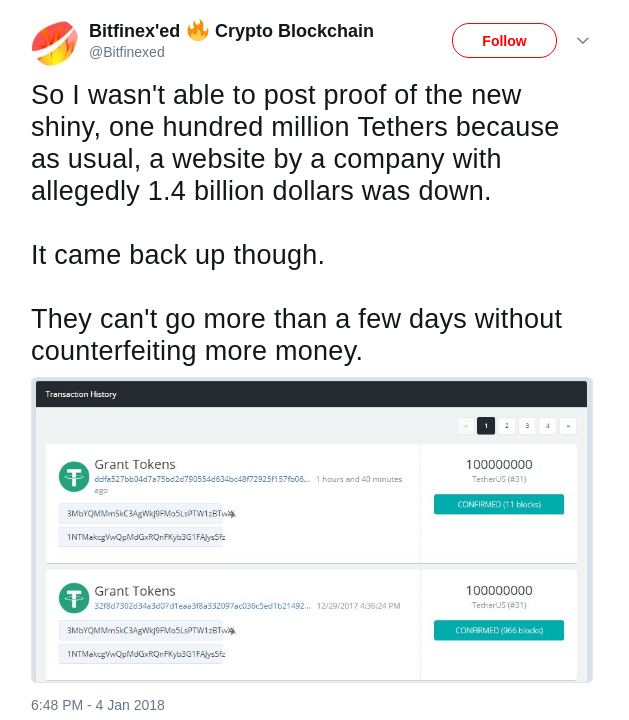The image size is (629, 720).
Task: Click the second Tether logo icon
Action: pyautogui.click(x=74, y=598)
